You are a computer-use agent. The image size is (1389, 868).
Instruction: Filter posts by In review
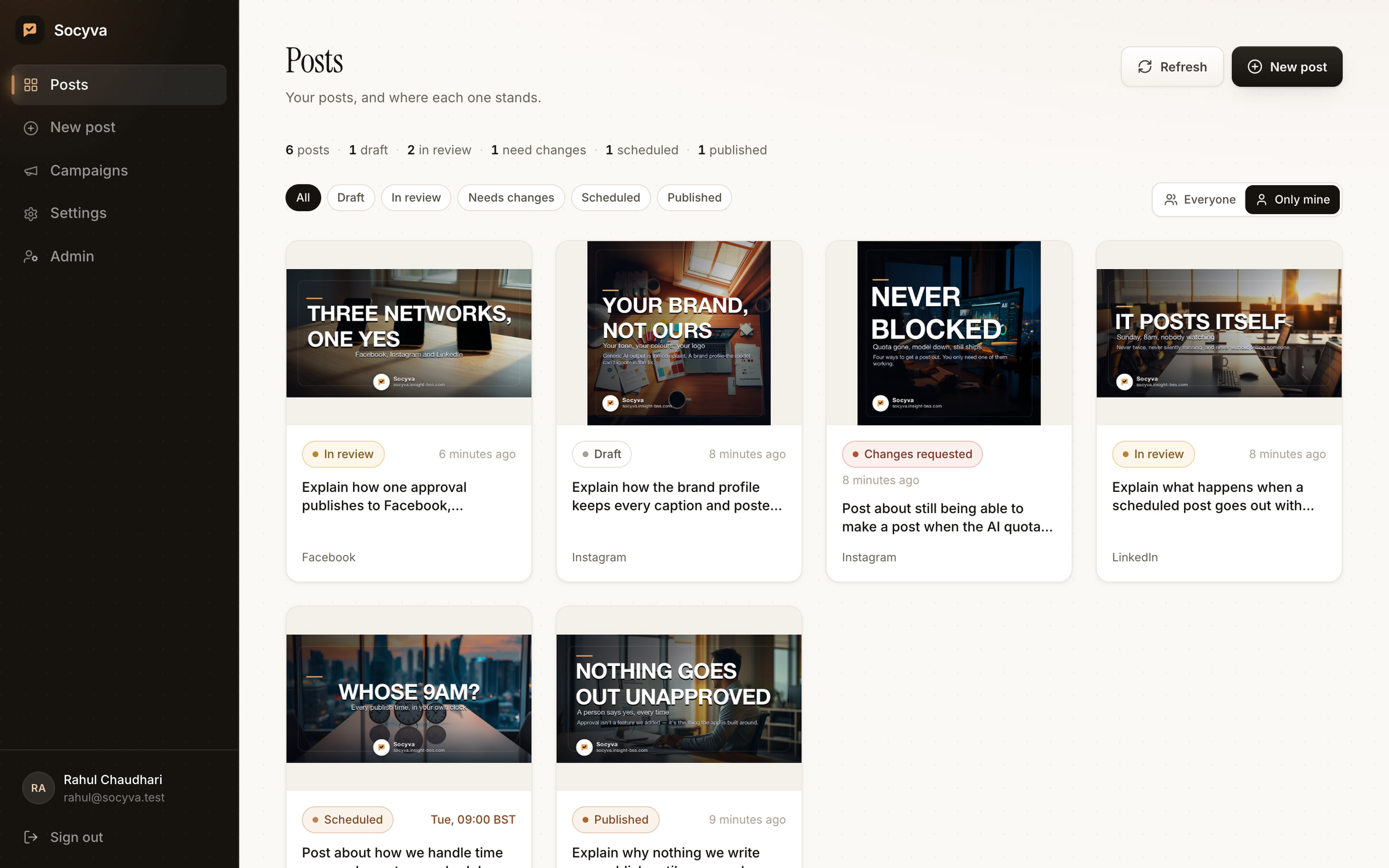pos(416,198)
